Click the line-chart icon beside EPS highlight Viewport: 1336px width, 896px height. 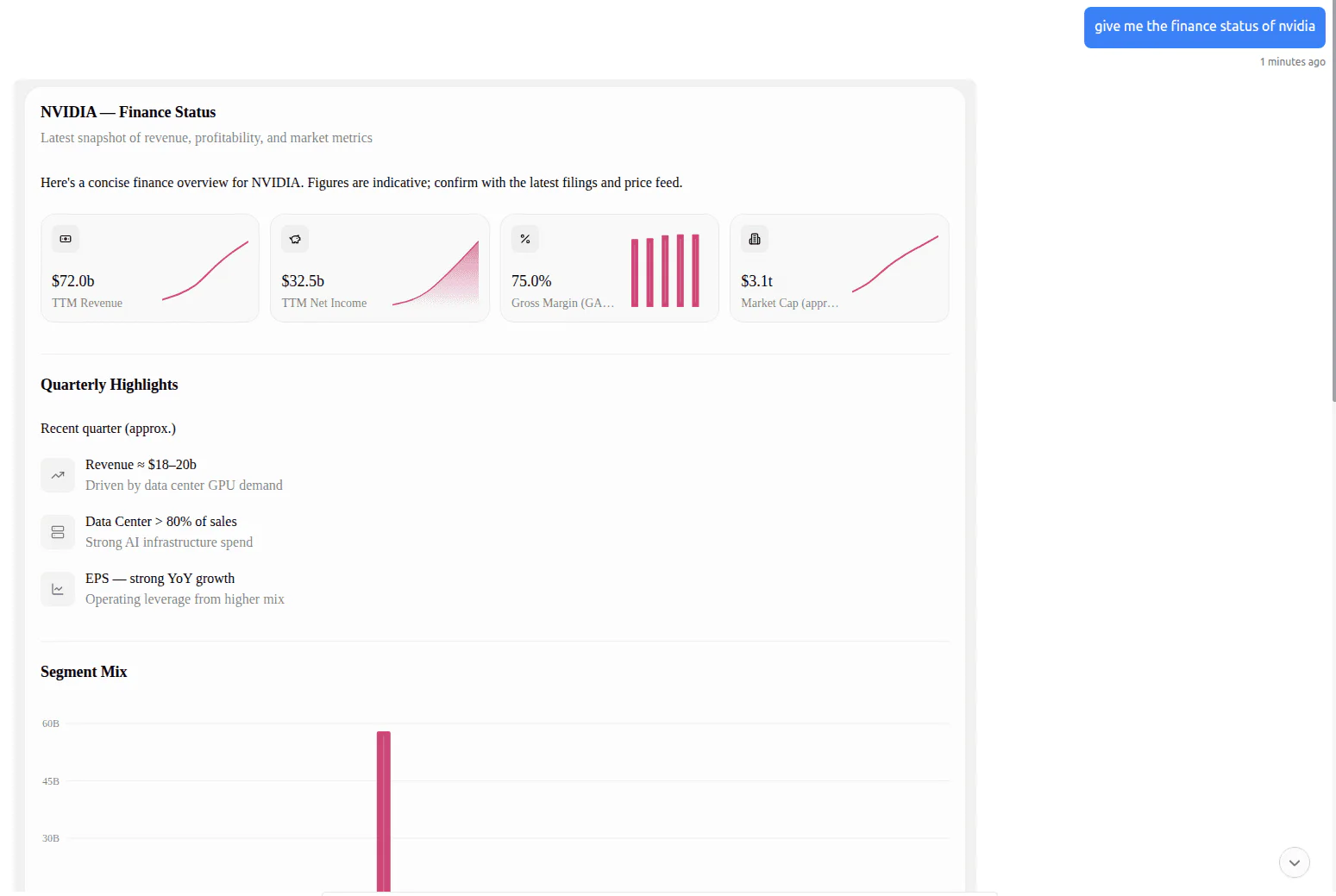pos(57,588)
